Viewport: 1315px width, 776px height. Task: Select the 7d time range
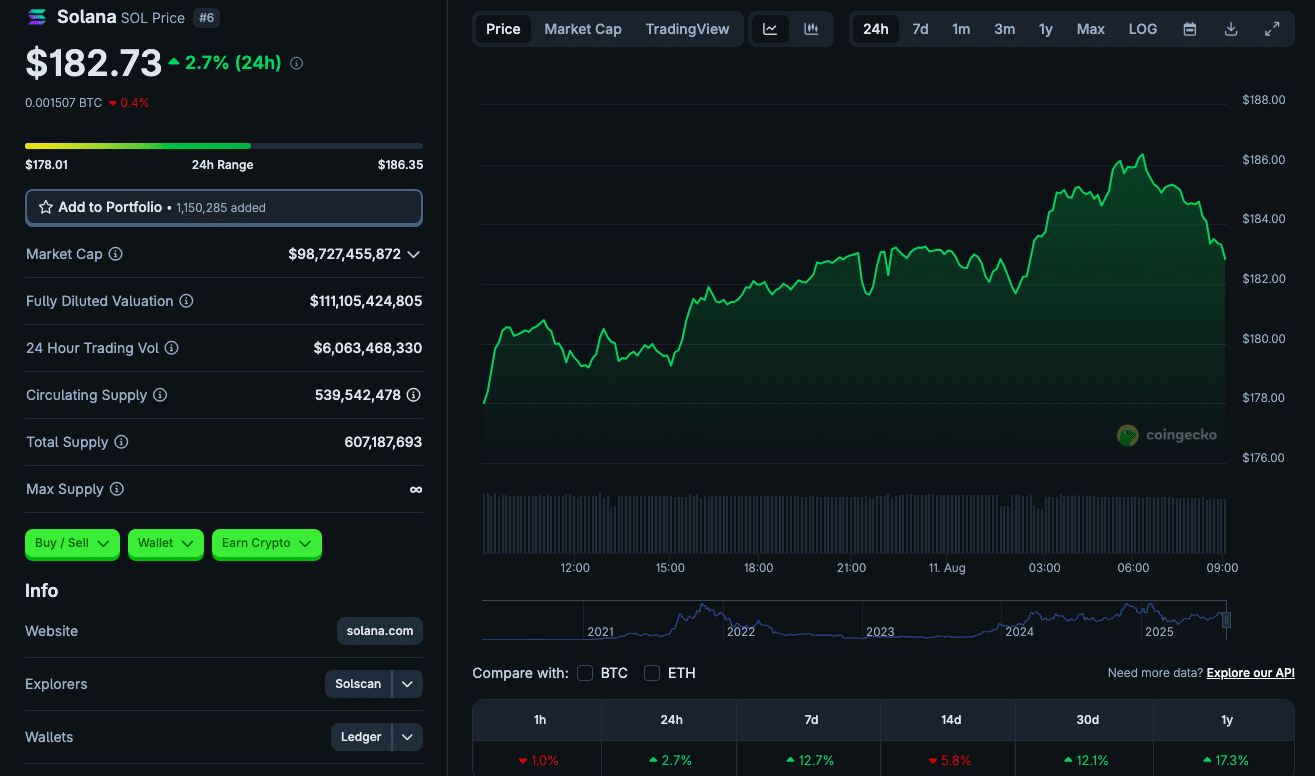point(920,29)
